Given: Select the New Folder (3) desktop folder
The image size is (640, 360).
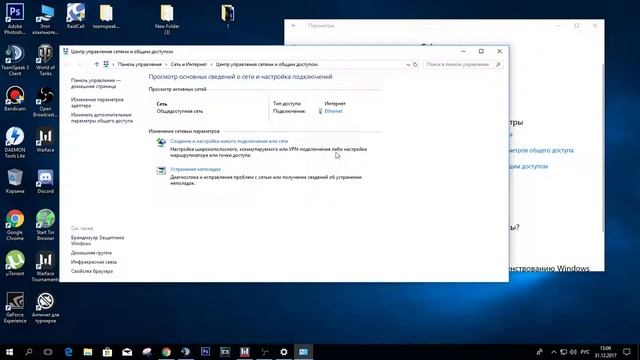Looking at the screenshot, I should coord(167,19).
